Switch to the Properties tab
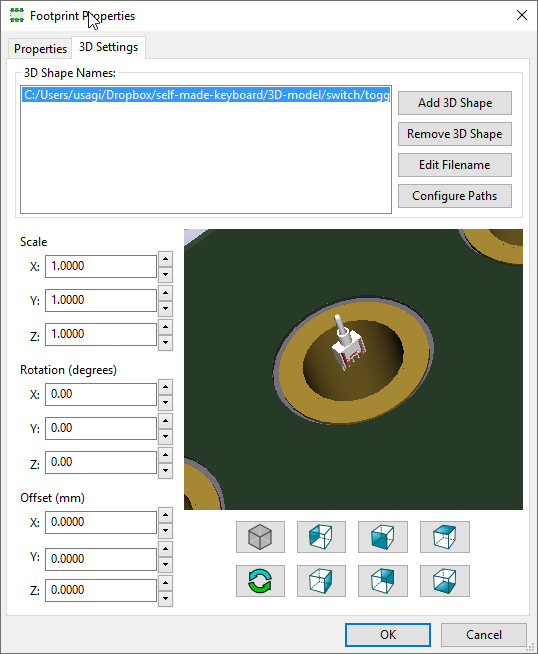Viewport: 538px width, 654px height. tap(40, 49)
